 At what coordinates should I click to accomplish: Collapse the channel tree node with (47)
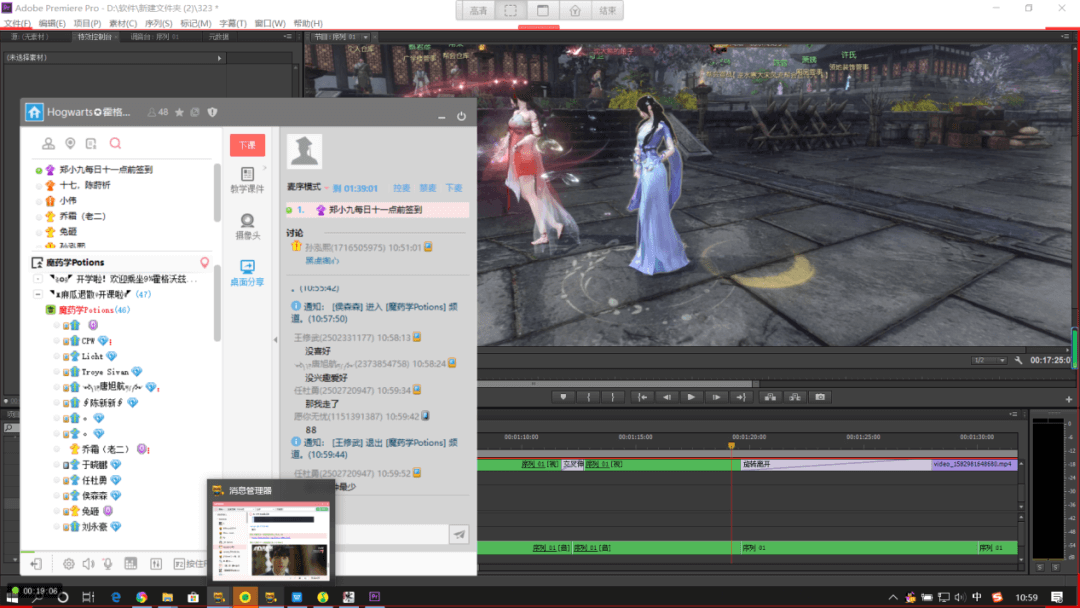[38, 295]
